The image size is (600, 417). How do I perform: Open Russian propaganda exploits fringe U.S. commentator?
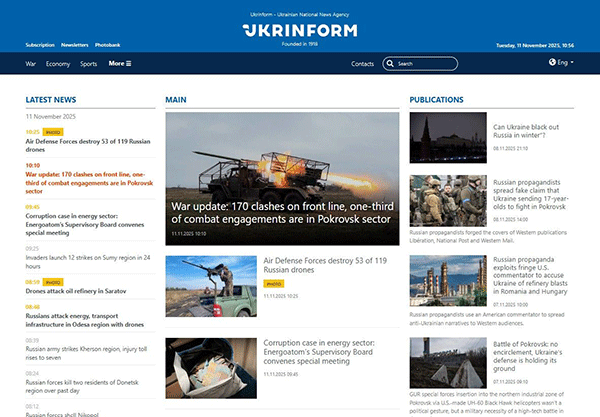click(x=530, y=275)
